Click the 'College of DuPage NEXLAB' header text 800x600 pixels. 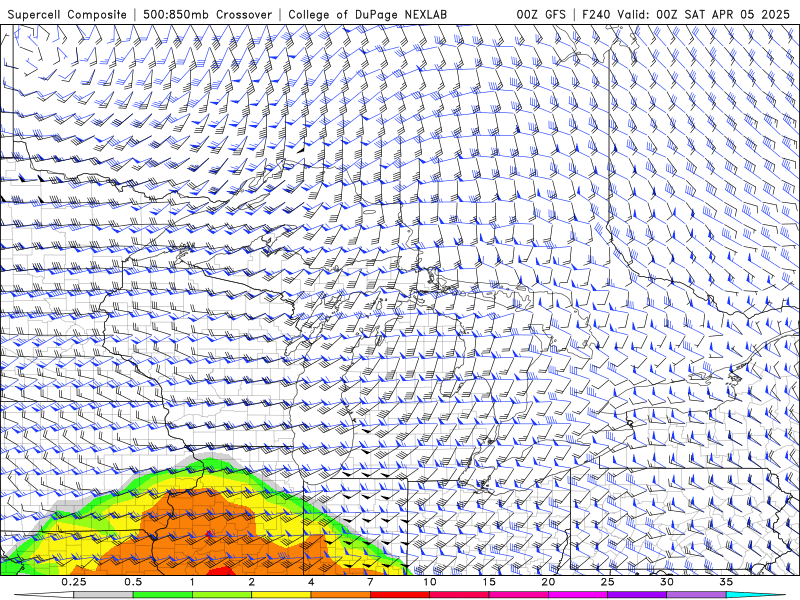coord(367,14)
